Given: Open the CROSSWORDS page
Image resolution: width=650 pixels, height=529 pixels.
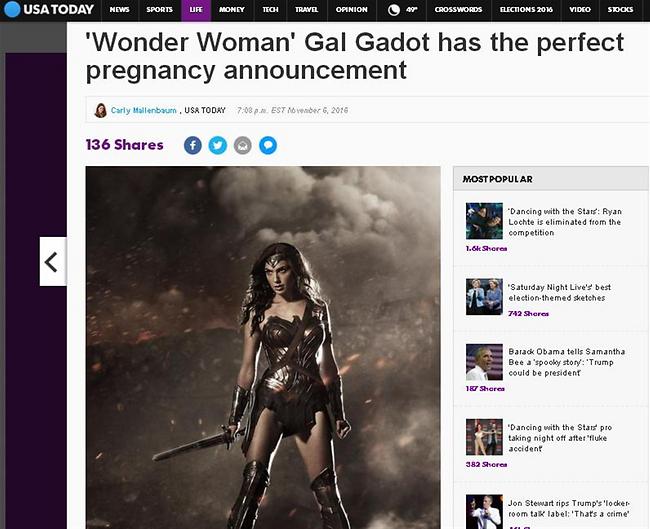Looking at the screenshot, I should pos(458,10).
